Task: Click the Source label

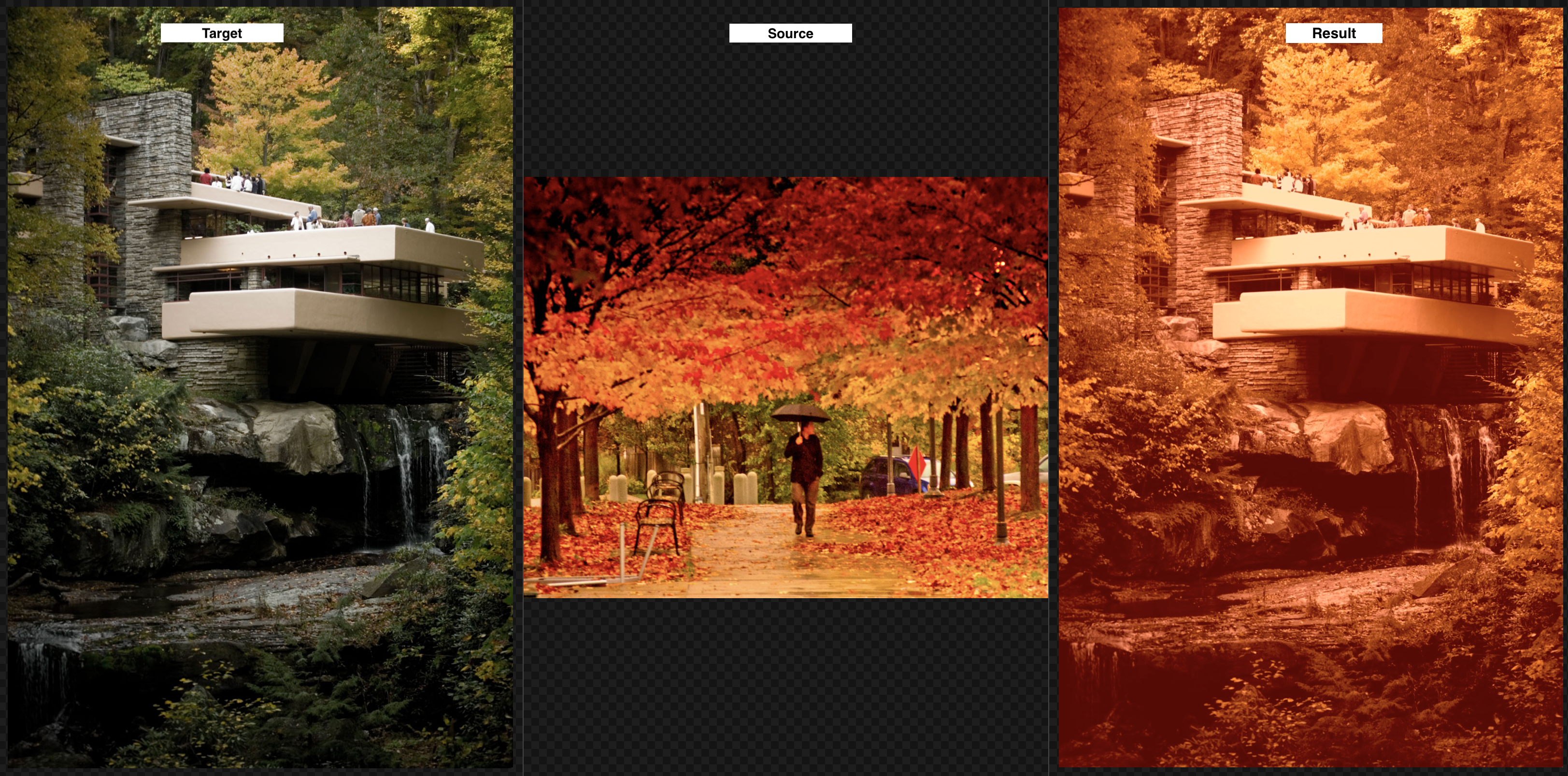Action: point(790,33)
